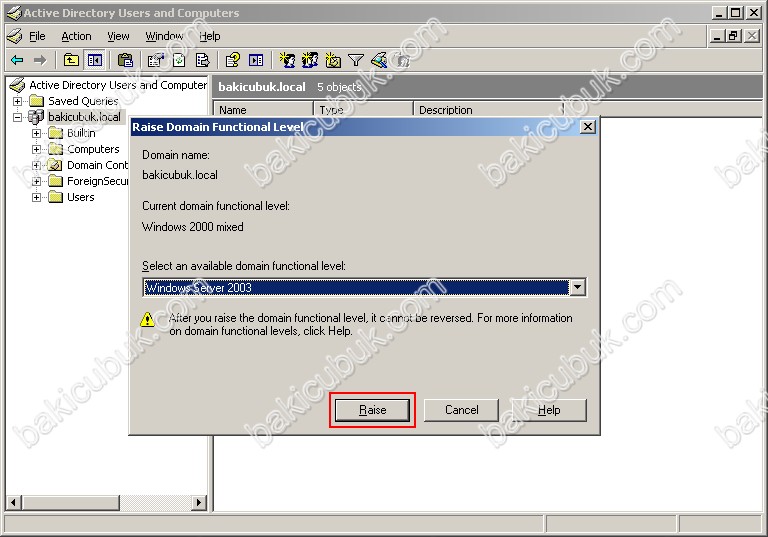Click the Raise button
The width and height of the screenshot is (768, 537).
click(372, 410)
